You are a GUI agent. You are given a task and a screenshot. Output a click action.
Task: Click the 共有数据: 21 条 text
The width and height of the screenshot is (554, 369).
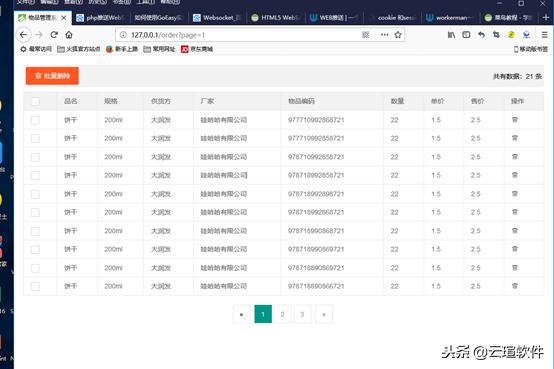[517, 76]
